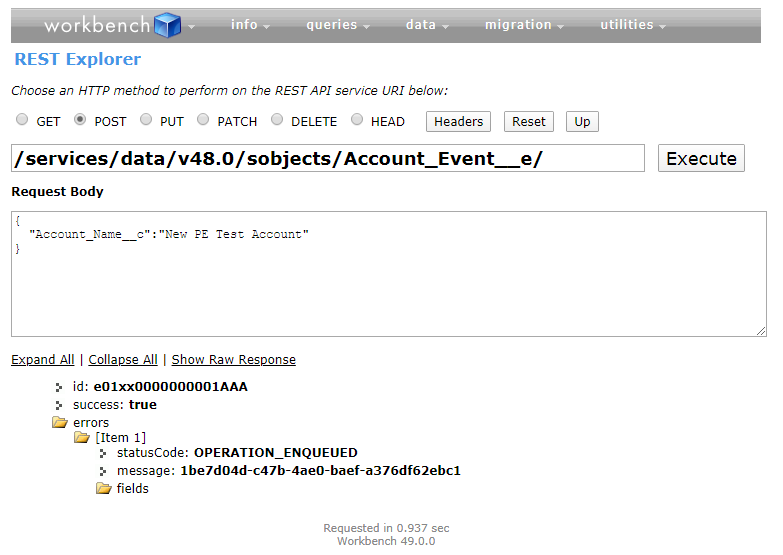Open the info menu
This screenshot has height=555, width=783.
[250, 24]
